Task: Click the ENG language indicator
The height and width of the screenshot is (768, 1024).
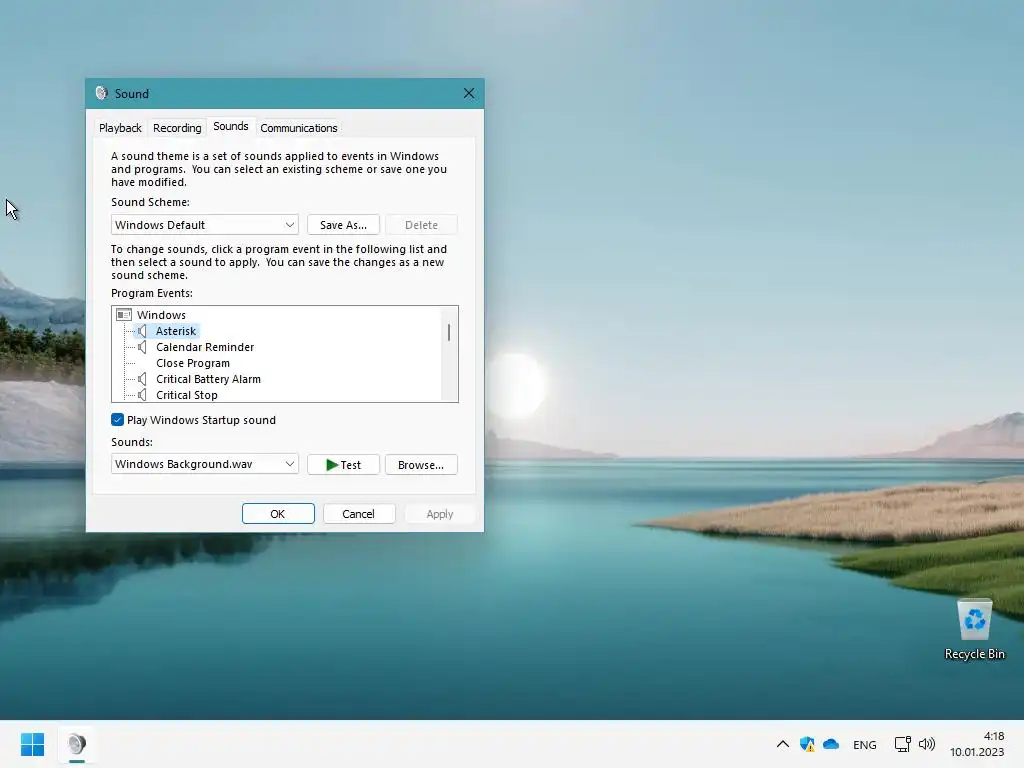Action: tap(865, 744)
